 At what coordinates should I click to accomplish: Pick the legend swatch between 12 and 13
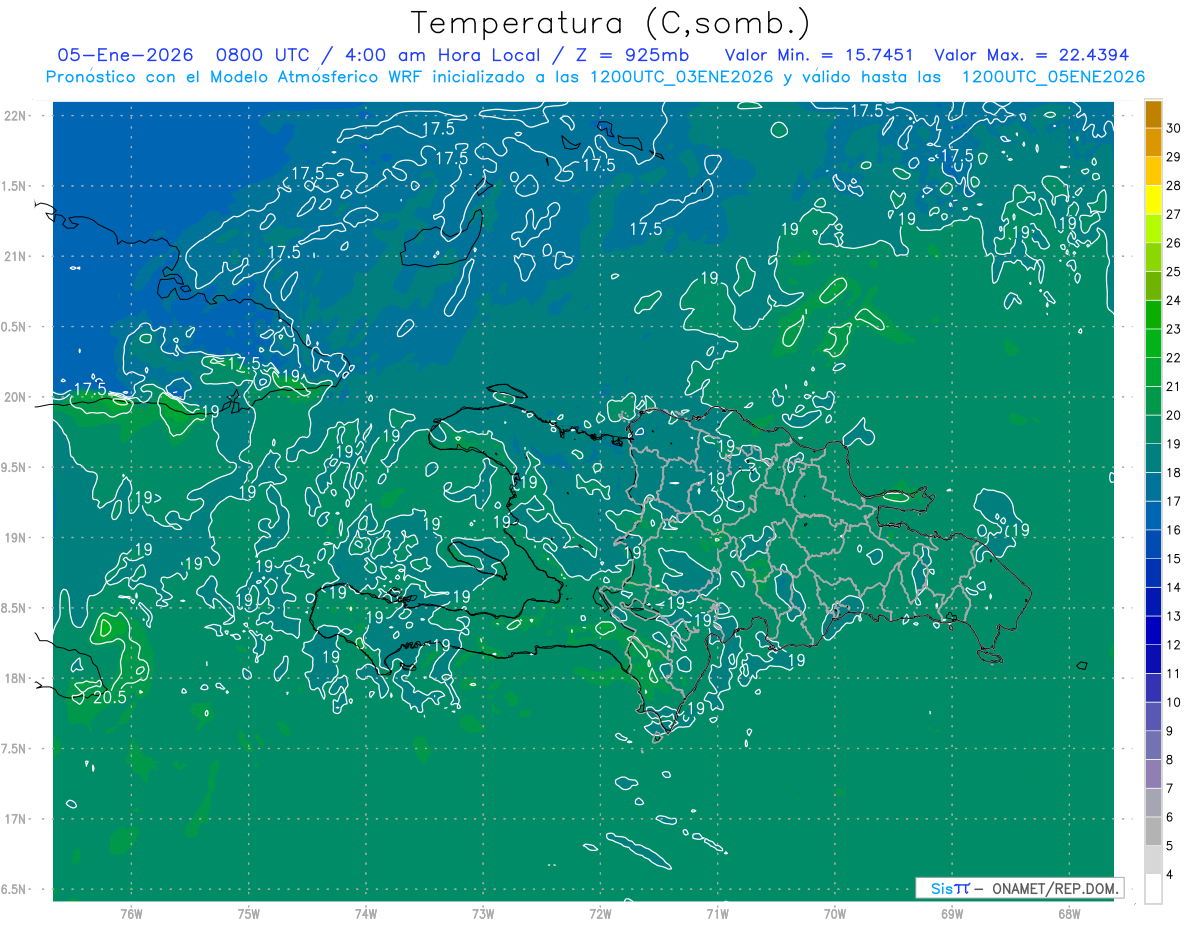pyautogui.click(x=1153, y=631)
